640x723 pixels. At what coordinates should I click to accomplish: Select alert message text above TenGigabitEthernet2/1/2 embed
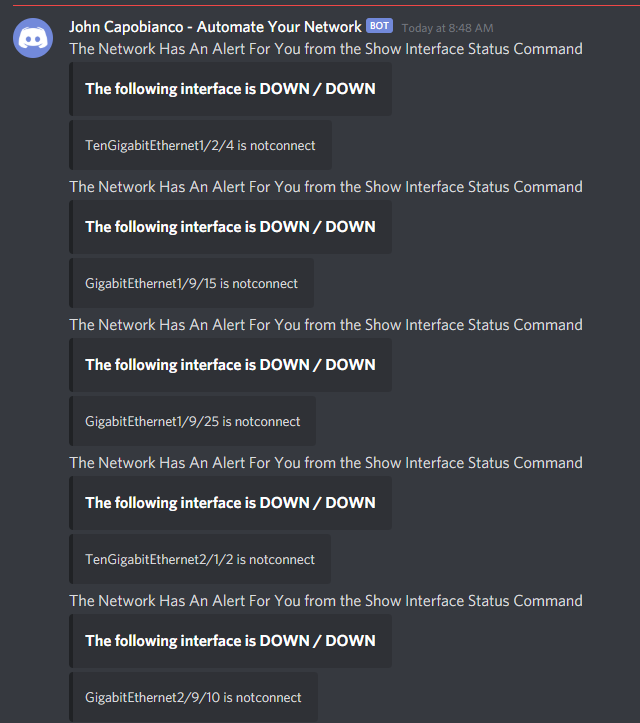coord(326,462)
